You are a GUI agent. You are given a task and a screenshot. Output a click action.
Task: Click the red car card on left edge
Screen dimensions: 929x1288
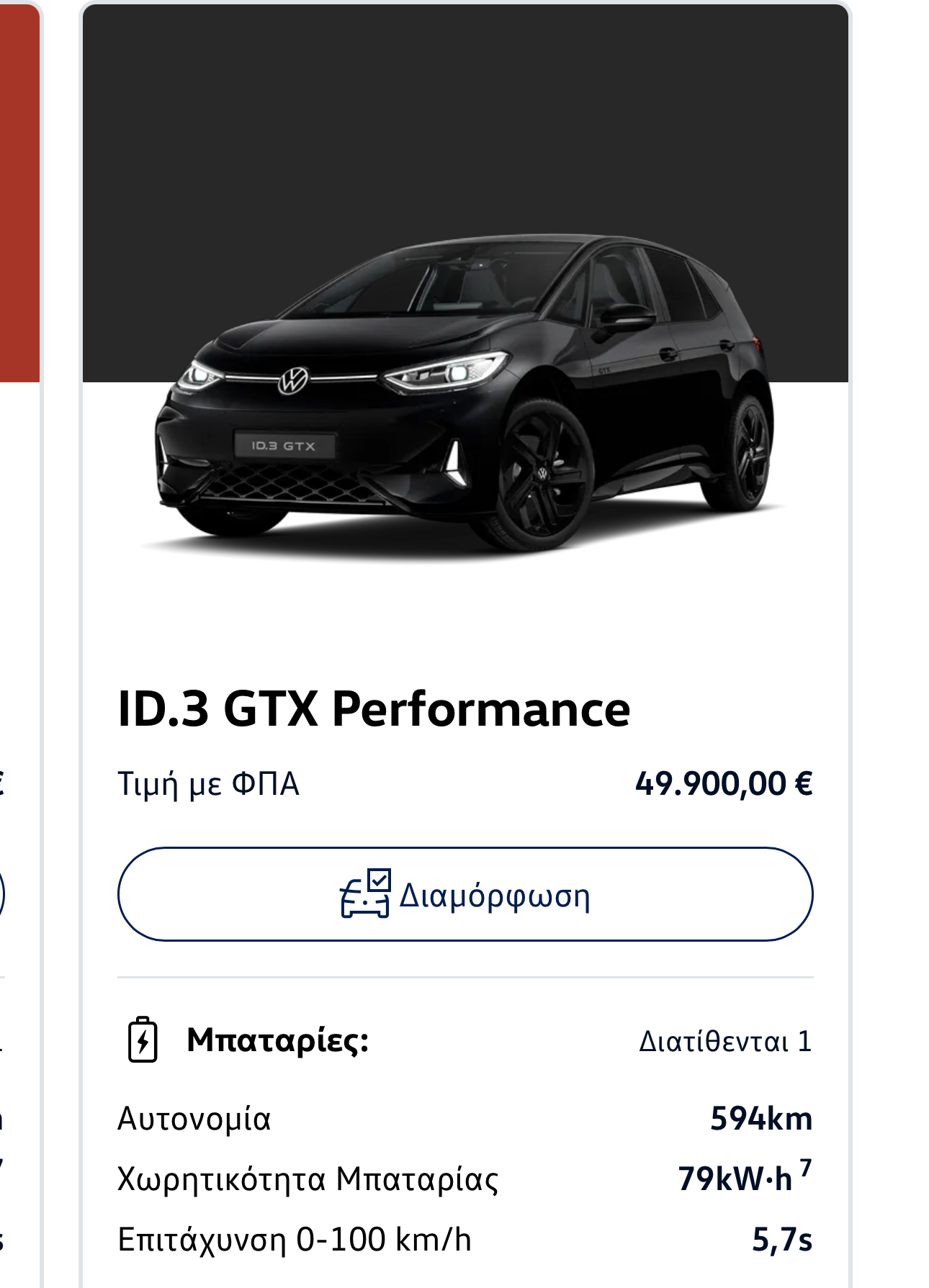pyautogui.click(x=19, y=193)
